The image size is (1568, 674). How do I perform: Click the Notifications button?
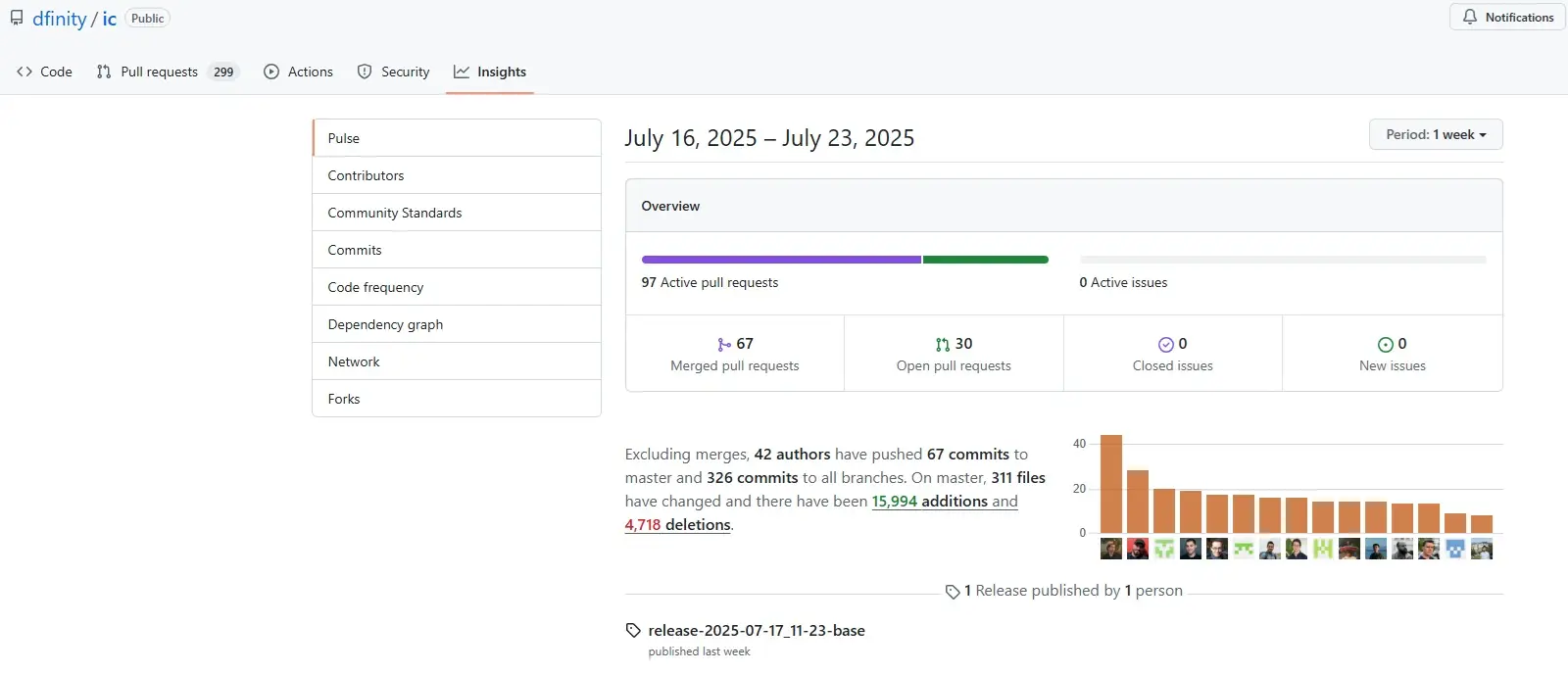point(1507,17)
